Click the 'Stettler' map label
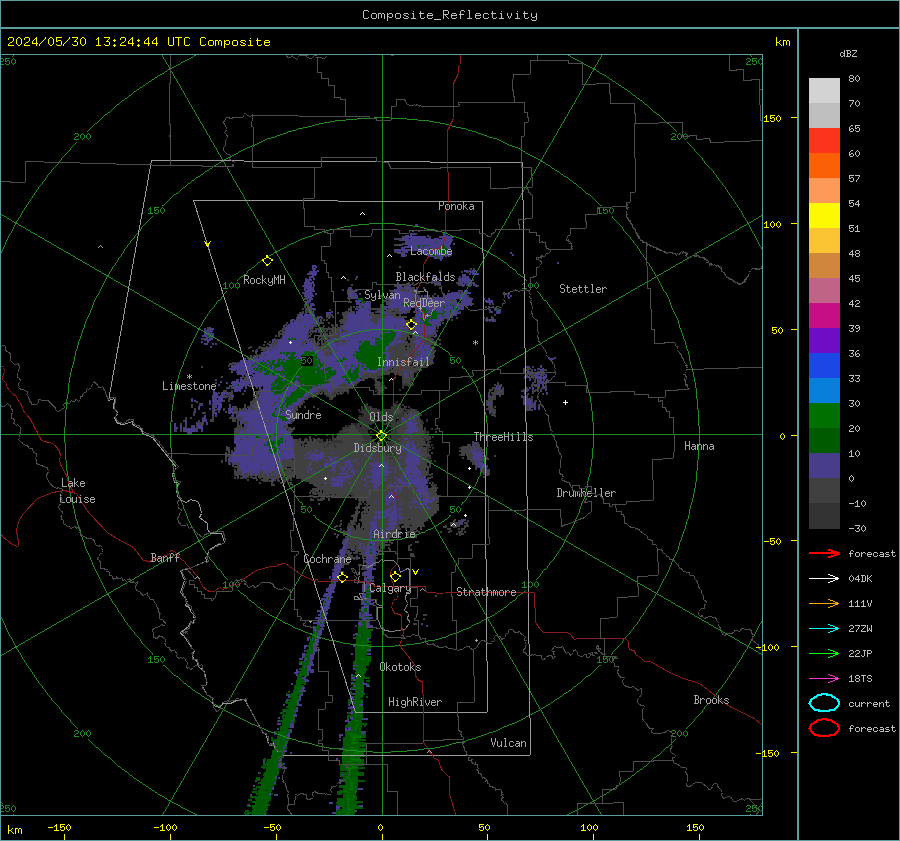 pyautogui.click(x=583, y=289)
